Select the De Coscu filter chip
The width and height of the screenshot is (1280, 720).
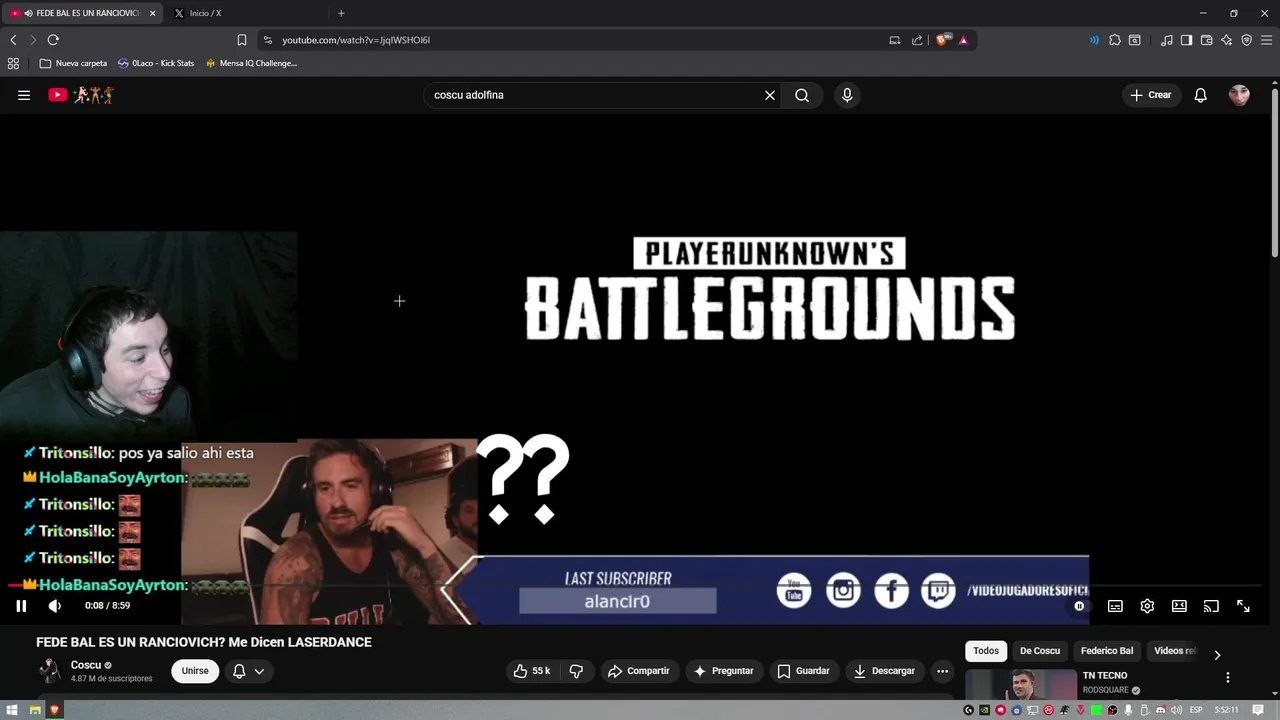coord(1040,651)
